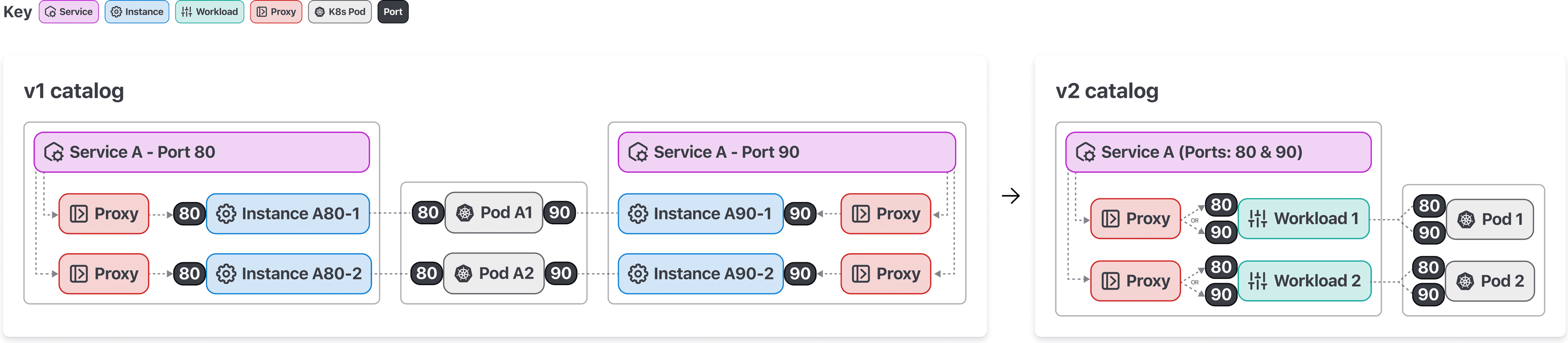Image resolution: width=1568 pixels, height=343 pixels.
Task: Click the gear icon on Instance A80-1
Action: [226, 213]
